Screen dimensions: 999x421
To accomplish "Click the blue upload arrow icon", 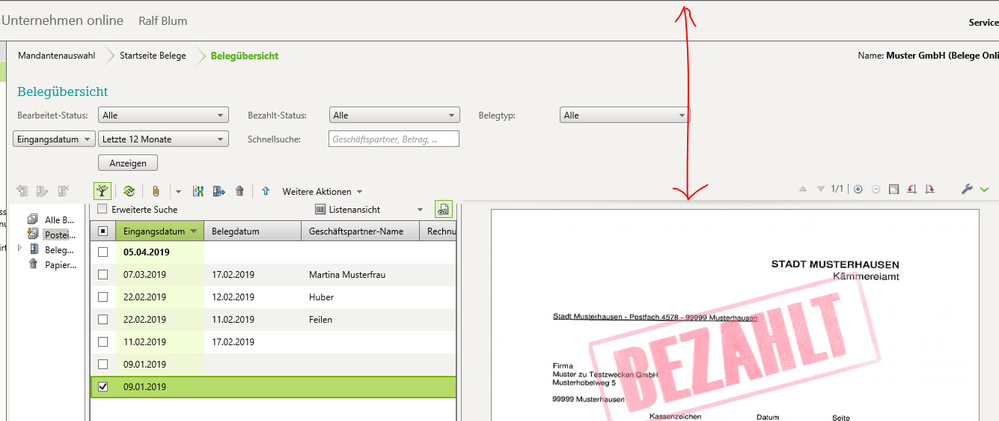I will (x=266, y=190).
